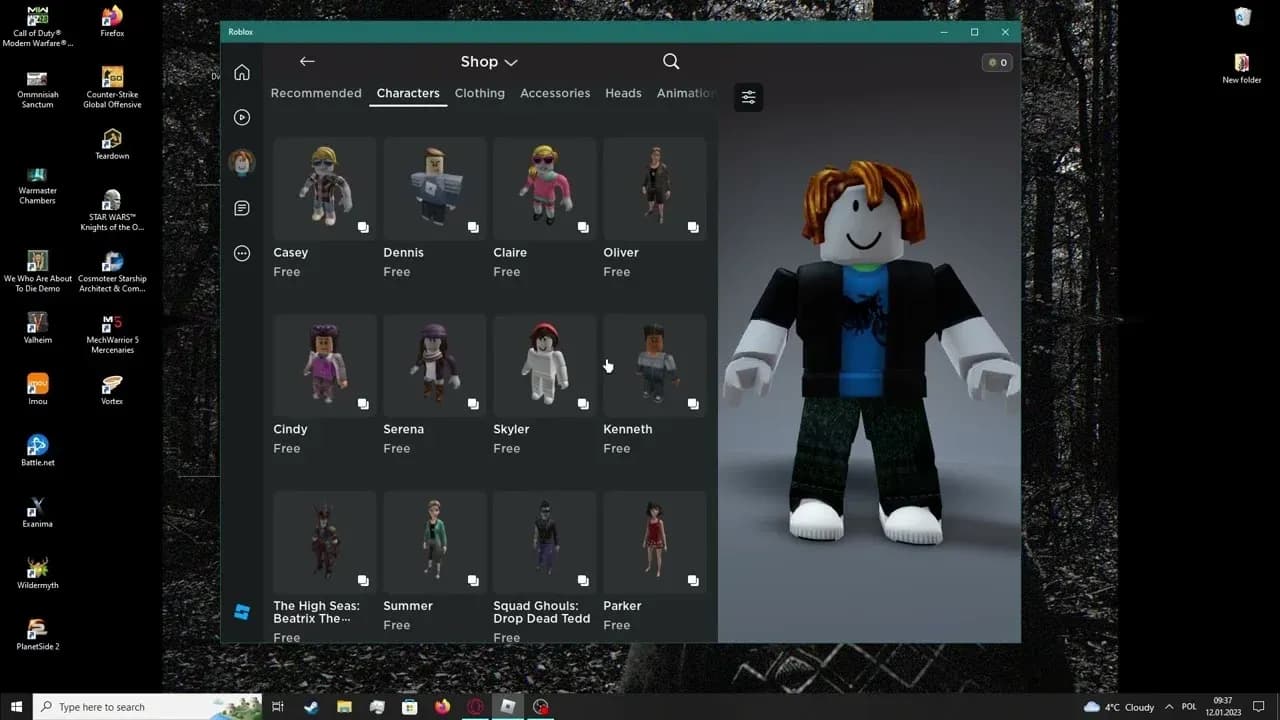This screenshot has width=1280, height=720.
Task: Open the bundle indicator on Casey's card
Action: [362, 227]
